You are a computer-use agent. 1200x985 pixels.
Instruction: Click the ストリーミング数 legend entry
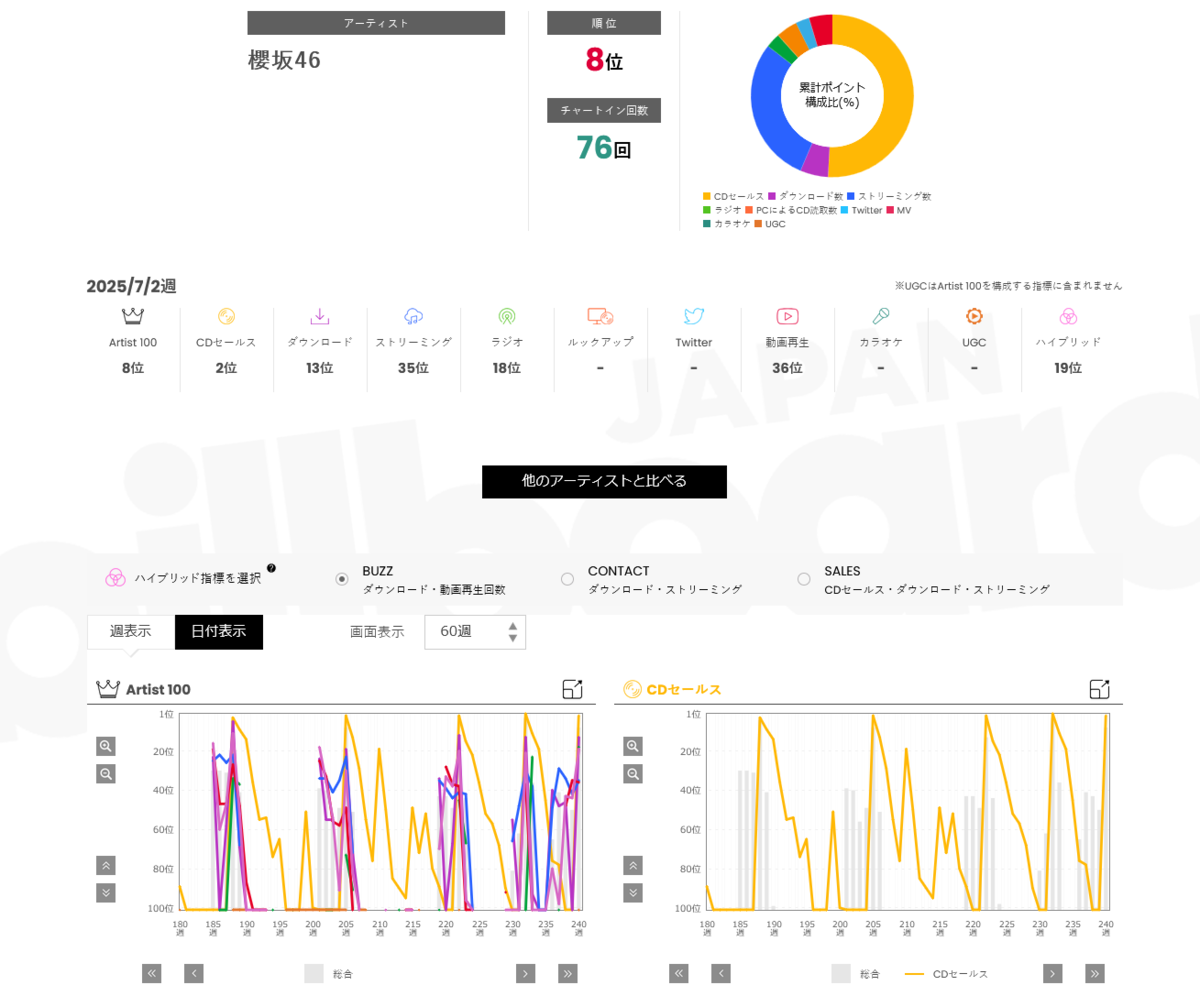(889, 196)
